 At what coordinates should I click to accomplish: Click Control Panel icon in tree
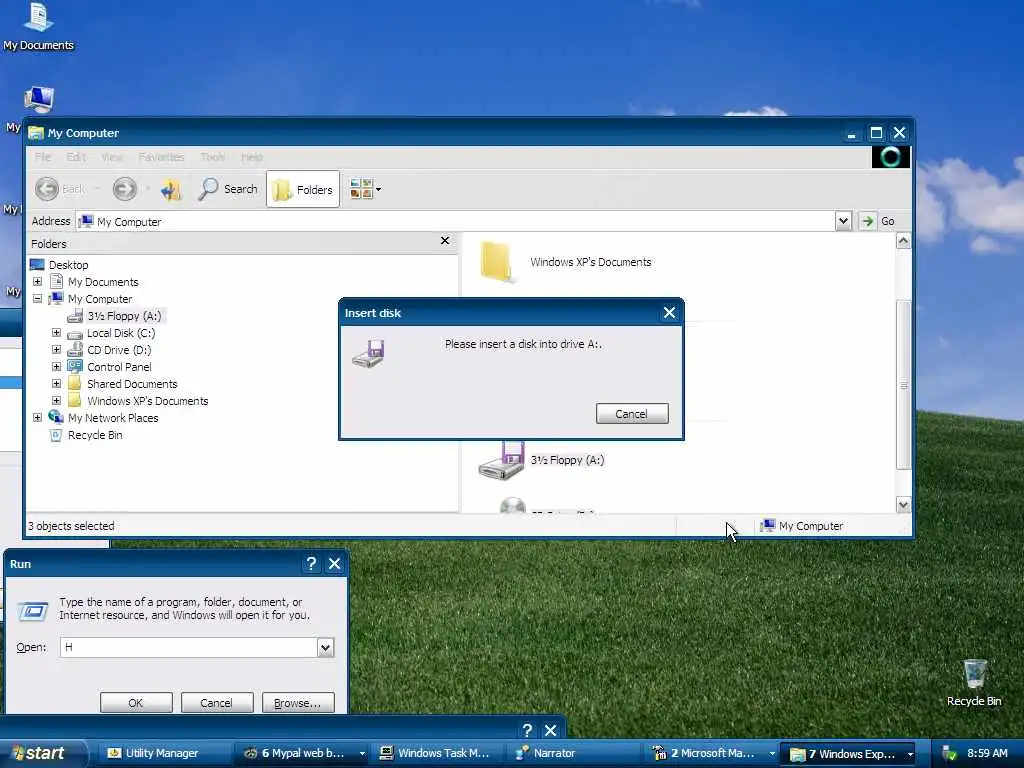[x=75, y=366]
